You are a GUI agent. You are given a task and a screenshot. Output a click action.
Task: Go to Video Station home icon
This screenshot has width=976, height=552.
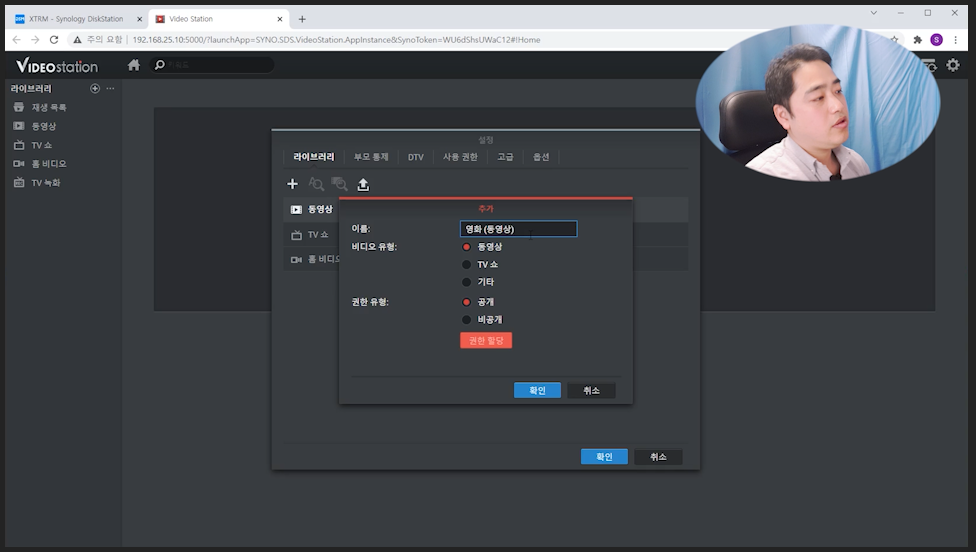134,65
